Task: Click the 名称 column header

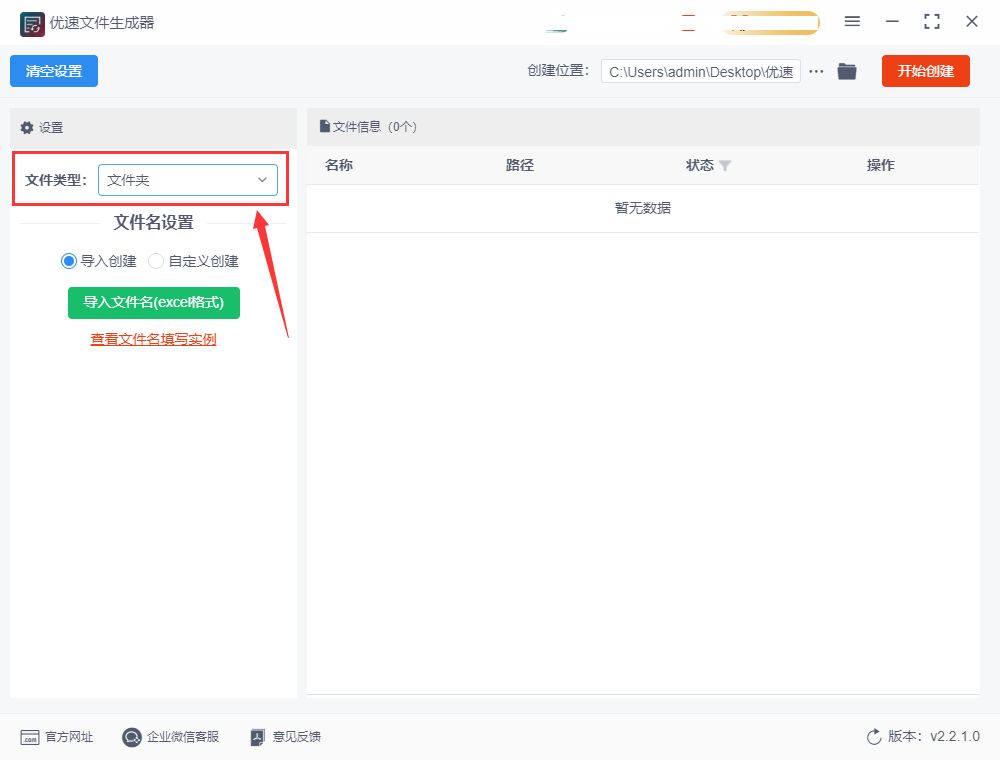Action: click(x=339, y=165)
